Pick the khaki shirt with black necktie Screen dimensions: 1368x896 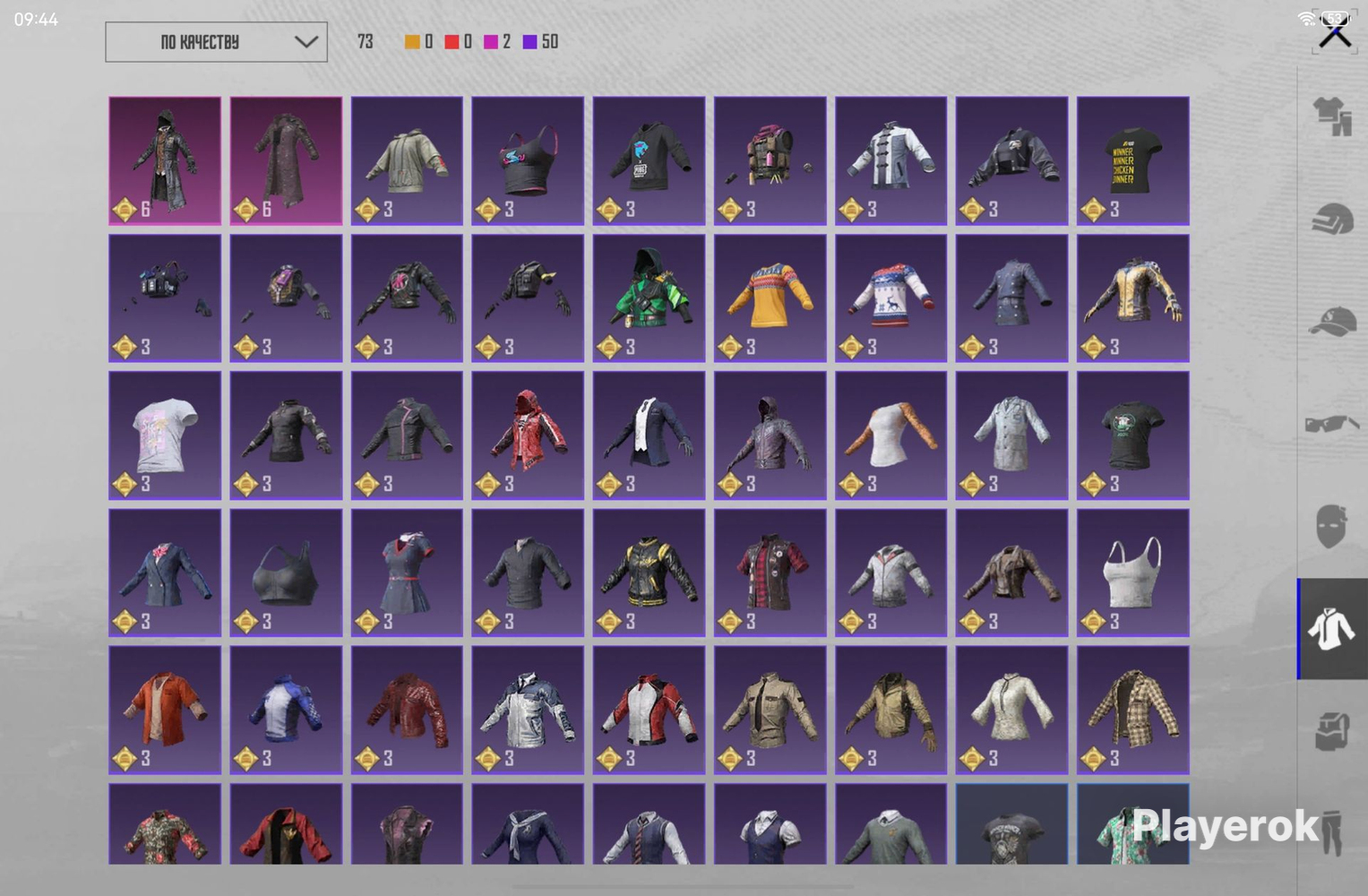[770, 711]
